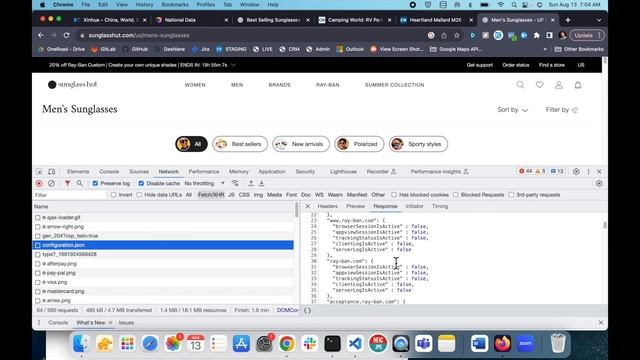Click the red error count badge 44
This screenshot has width=640, height=360.
click(526, 171)
